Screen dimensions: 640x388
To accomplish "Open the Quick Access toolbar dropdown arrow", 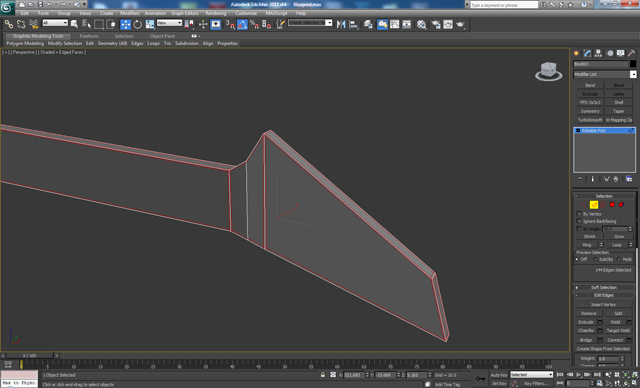I will click(x=84, y=4).
